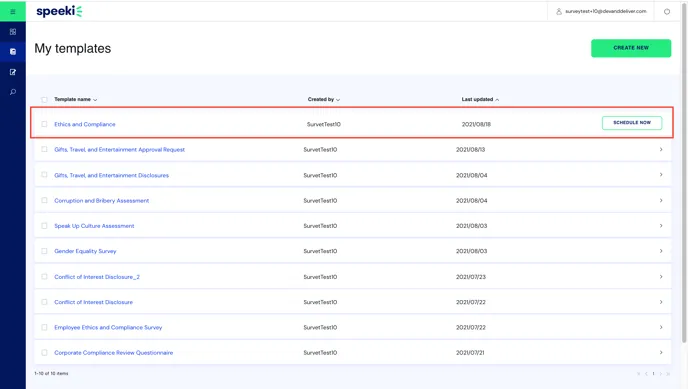Image resolution: width=688 pixels, height=389 pixels.
Task: Expand the Gifts Travel Approval Request row chevron
Action: click(661, 150)
